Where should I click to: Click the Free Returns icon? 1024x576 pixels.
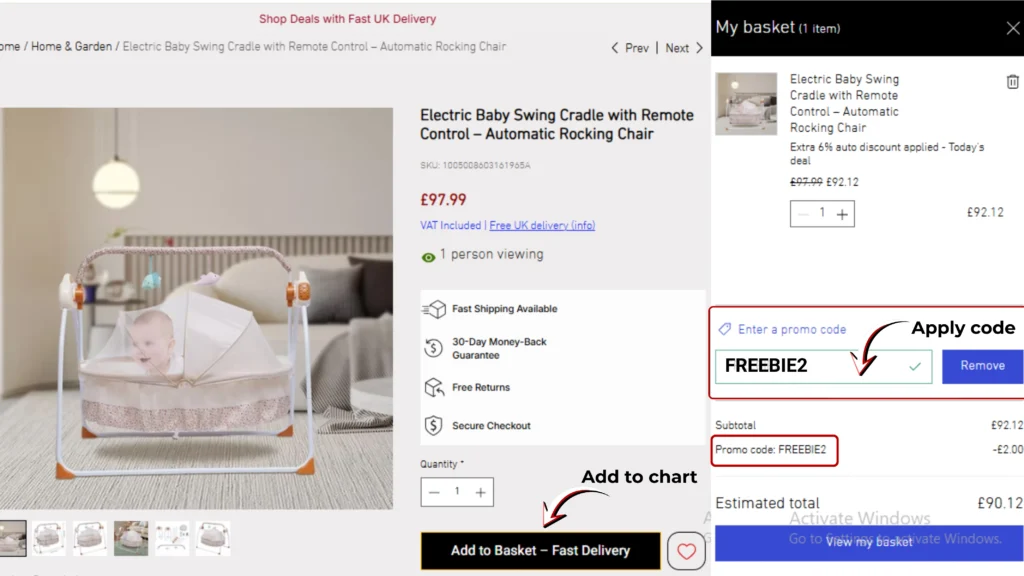tap(434, 387)
